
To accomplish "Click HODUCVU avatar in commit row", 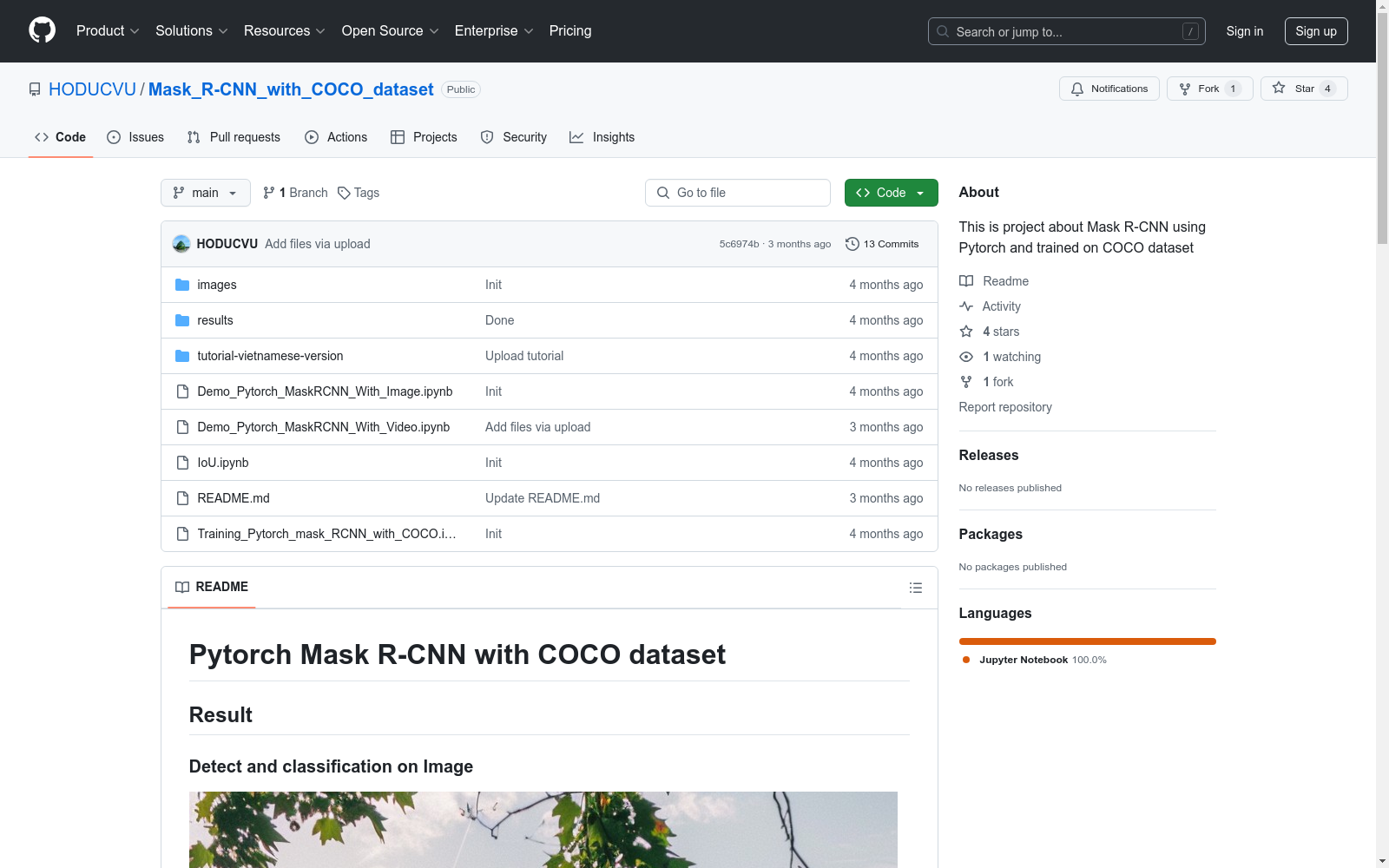I will click(x=181, y=244).
